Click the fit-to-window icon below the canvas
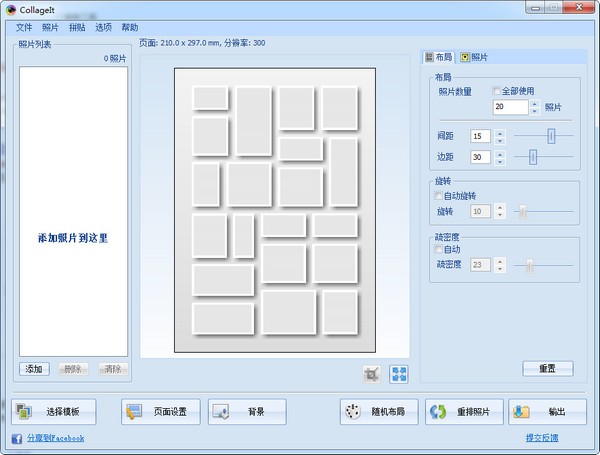600x455 pixels. [399, 374]
